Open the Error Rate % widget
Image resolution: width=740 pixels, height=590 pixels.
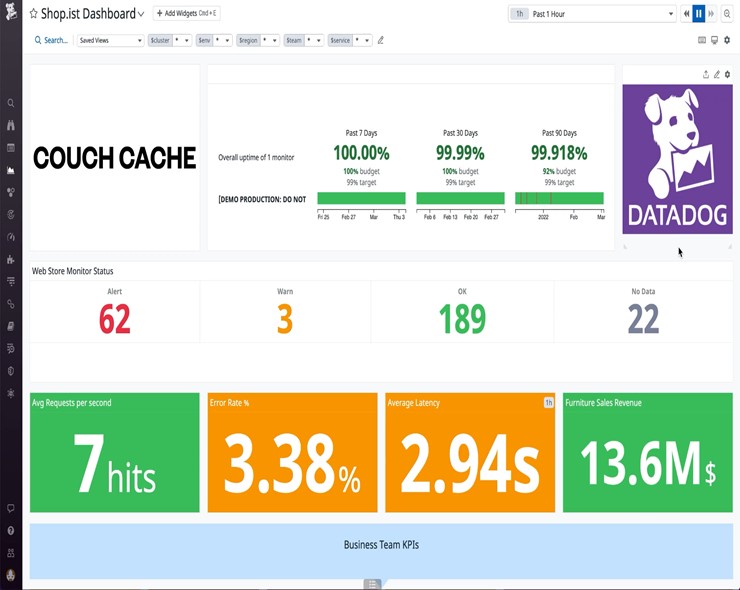point(293,452)
